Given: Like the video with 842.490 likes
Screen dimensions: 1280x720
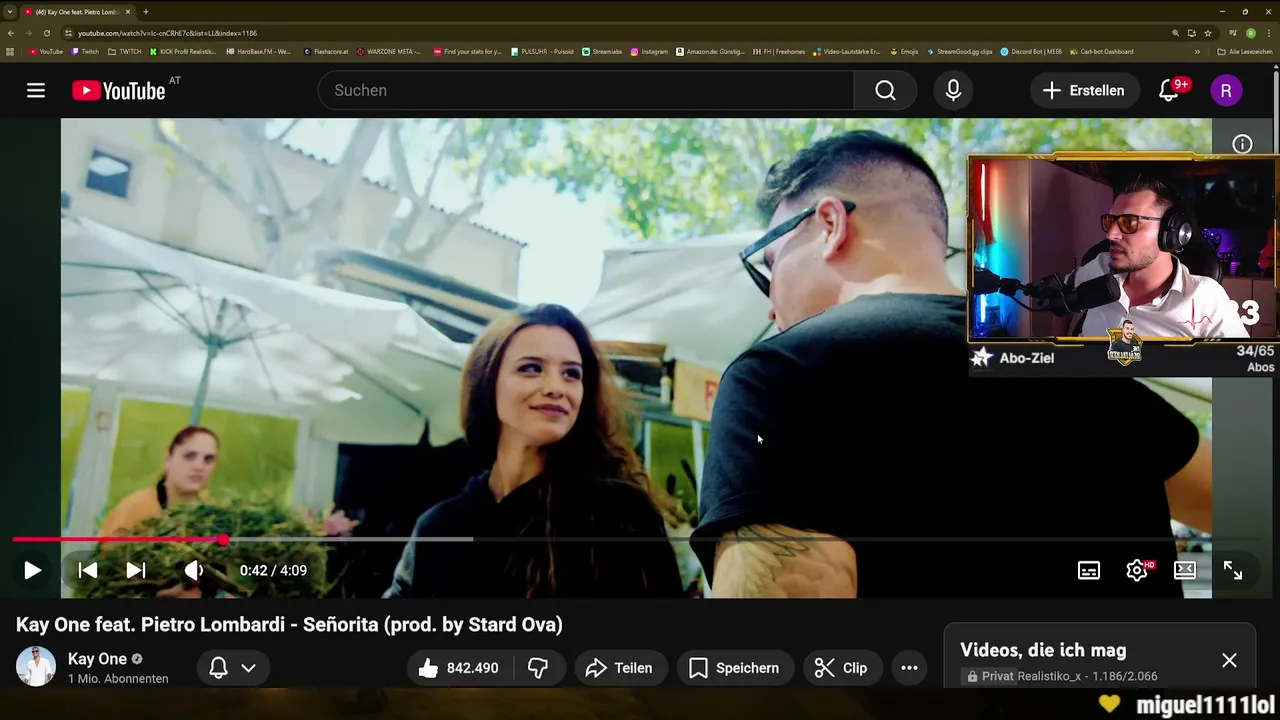Looking at the screenshot, I should [x=459, y=668].
